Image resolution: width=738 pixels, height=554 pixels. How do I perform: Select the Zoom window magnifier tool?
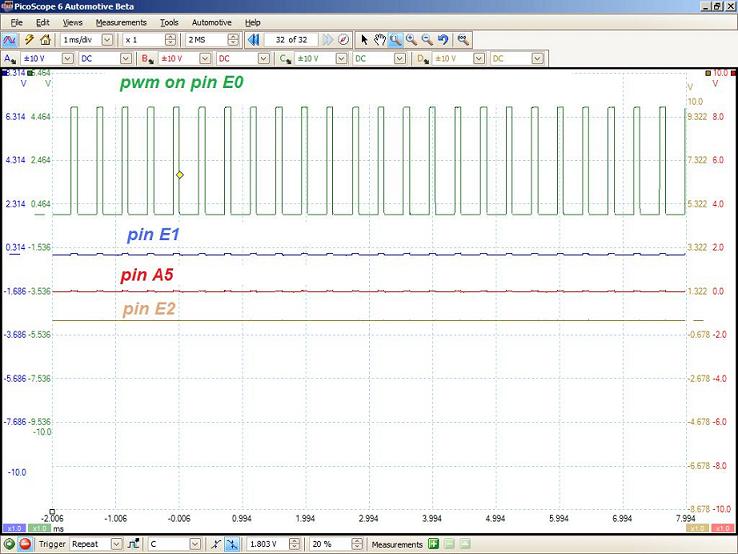[395, 40]
